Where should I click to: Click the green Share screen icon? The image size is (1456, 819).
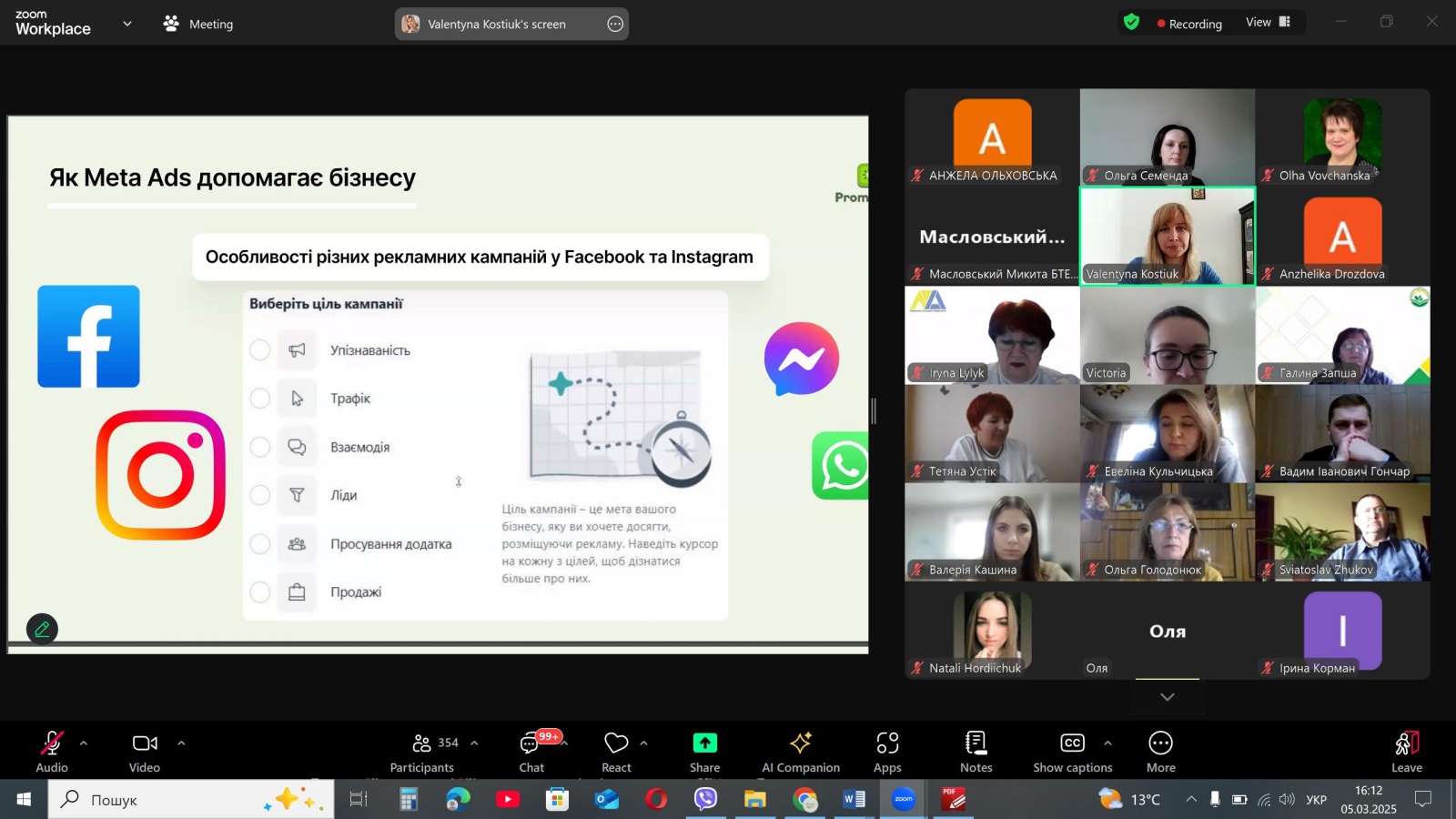tap(705, 743)
